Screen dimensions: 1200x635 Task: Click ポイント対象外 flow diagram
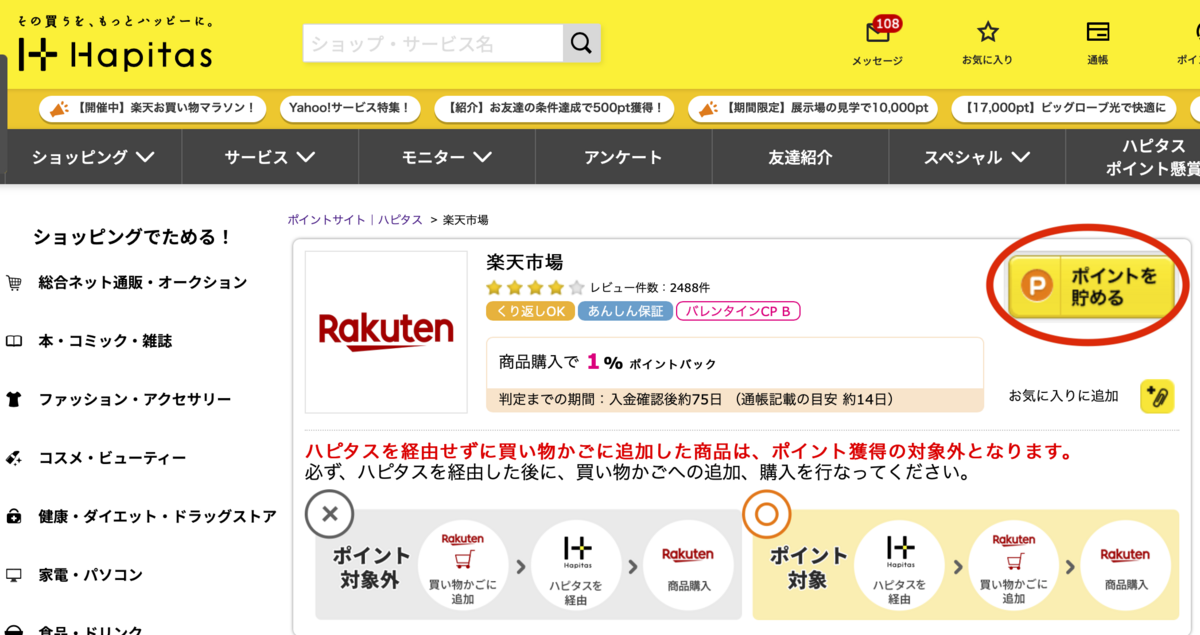coord(529,563)
